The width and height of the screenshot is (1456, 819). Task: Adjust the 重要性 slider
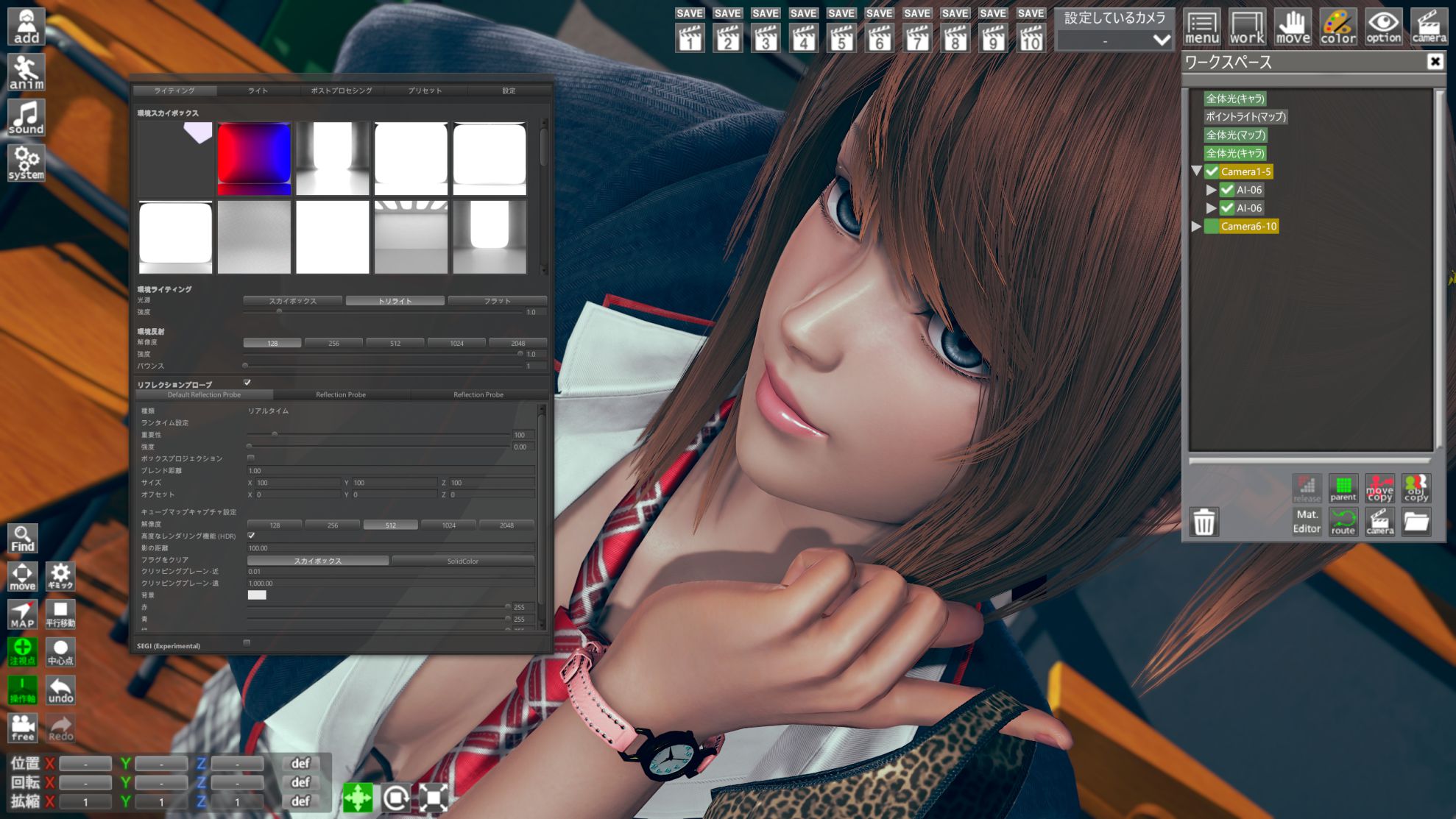point(378,435)
